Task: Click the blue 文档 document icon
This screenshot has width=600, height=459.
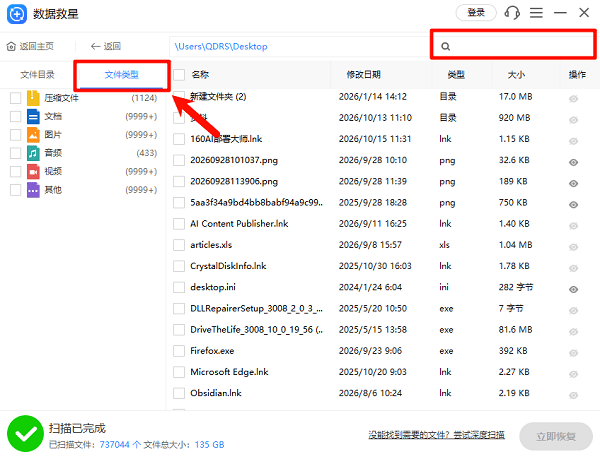Action: point(33,116)
